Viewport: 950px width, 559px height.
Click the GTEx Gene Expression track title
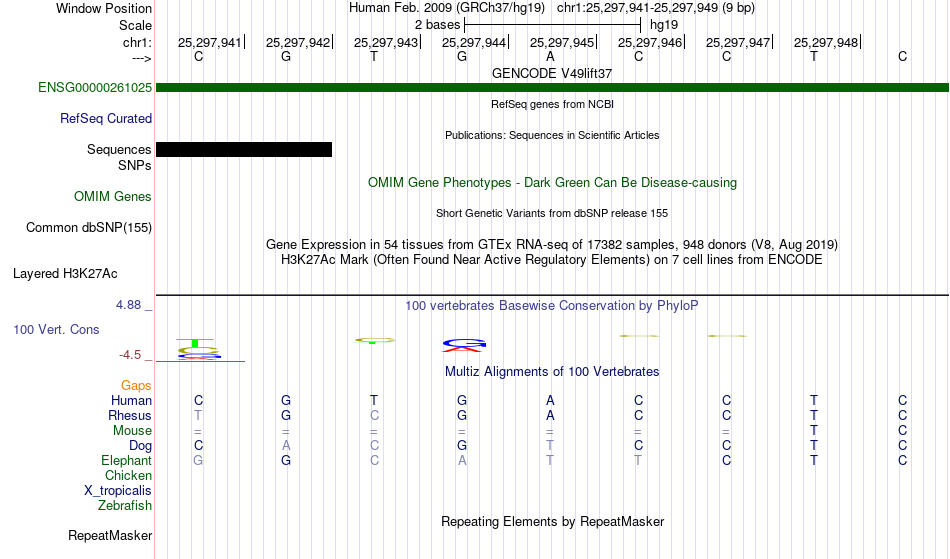pyautogui.click(x=552, y=245)
